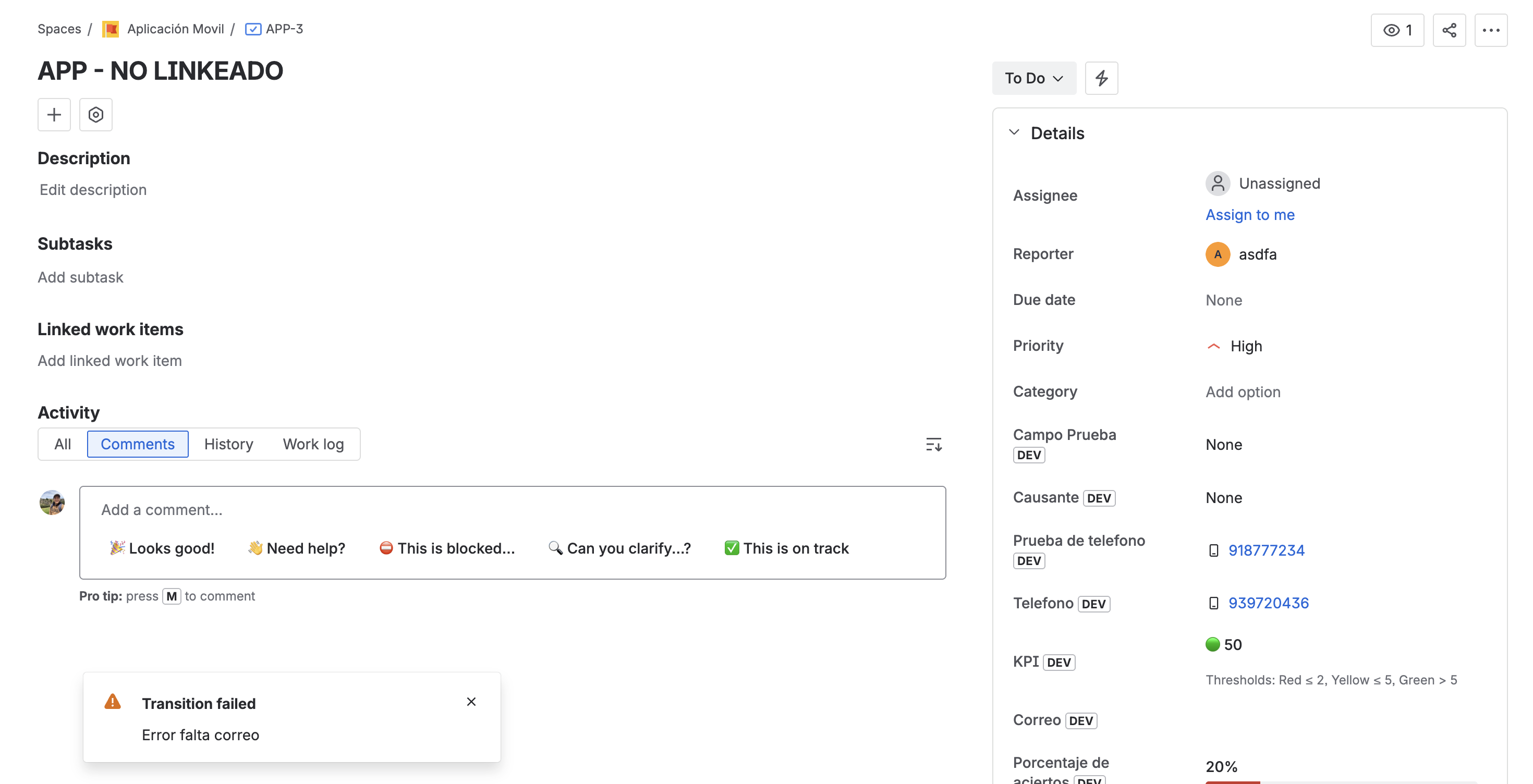This screenshot has width=1533, height=784.
Task: Click the share icon button
Action: tap(1449, 30)
